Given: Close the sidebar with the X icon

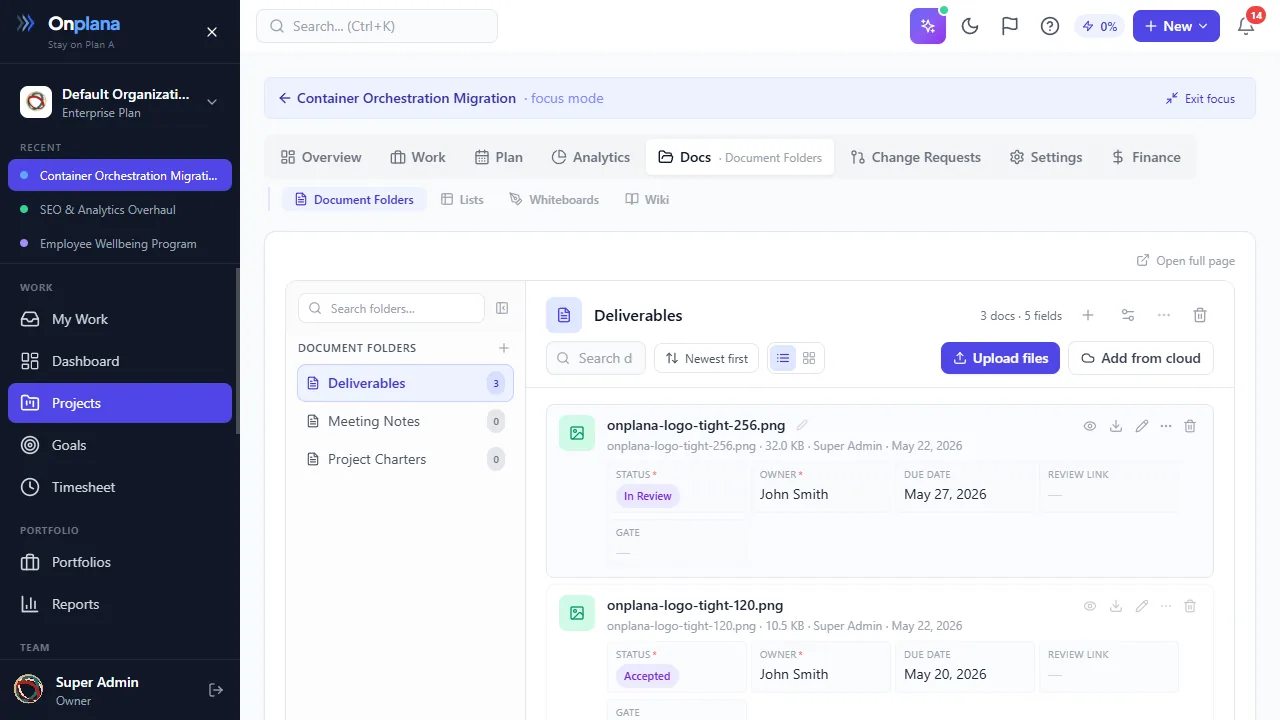Looking at the screenshot, I should 212,32.
